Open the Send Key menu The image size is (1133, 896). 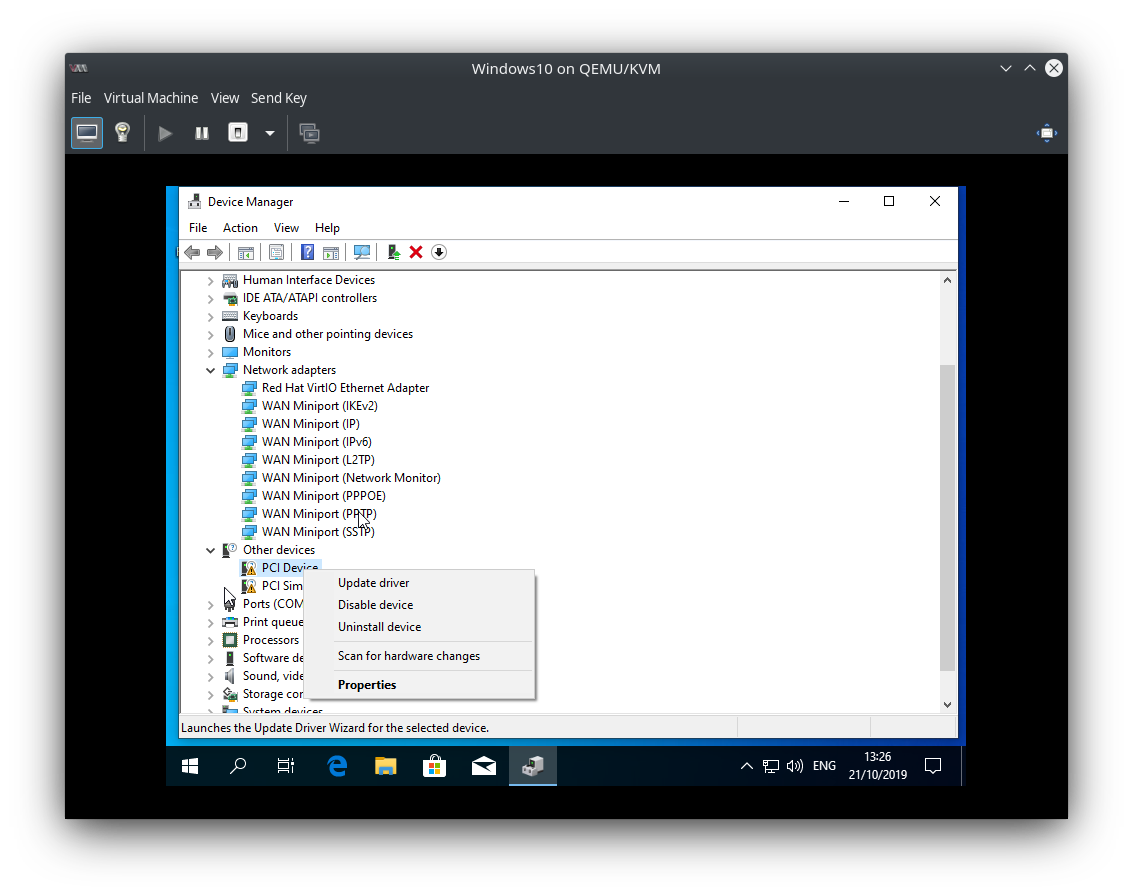tap(279, 98)
